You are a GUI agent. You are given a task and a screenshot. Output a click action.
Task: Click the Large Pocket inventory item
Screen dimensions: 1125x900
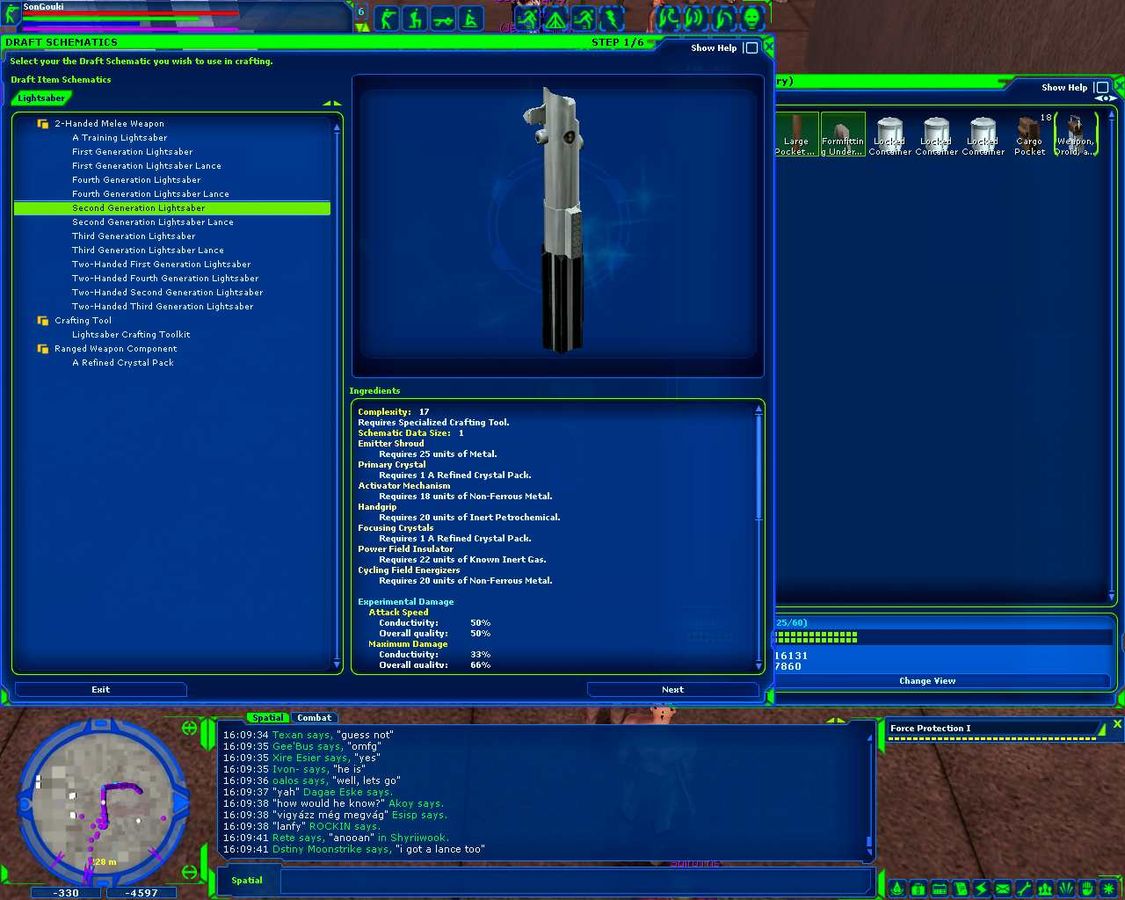coord(796,134)
